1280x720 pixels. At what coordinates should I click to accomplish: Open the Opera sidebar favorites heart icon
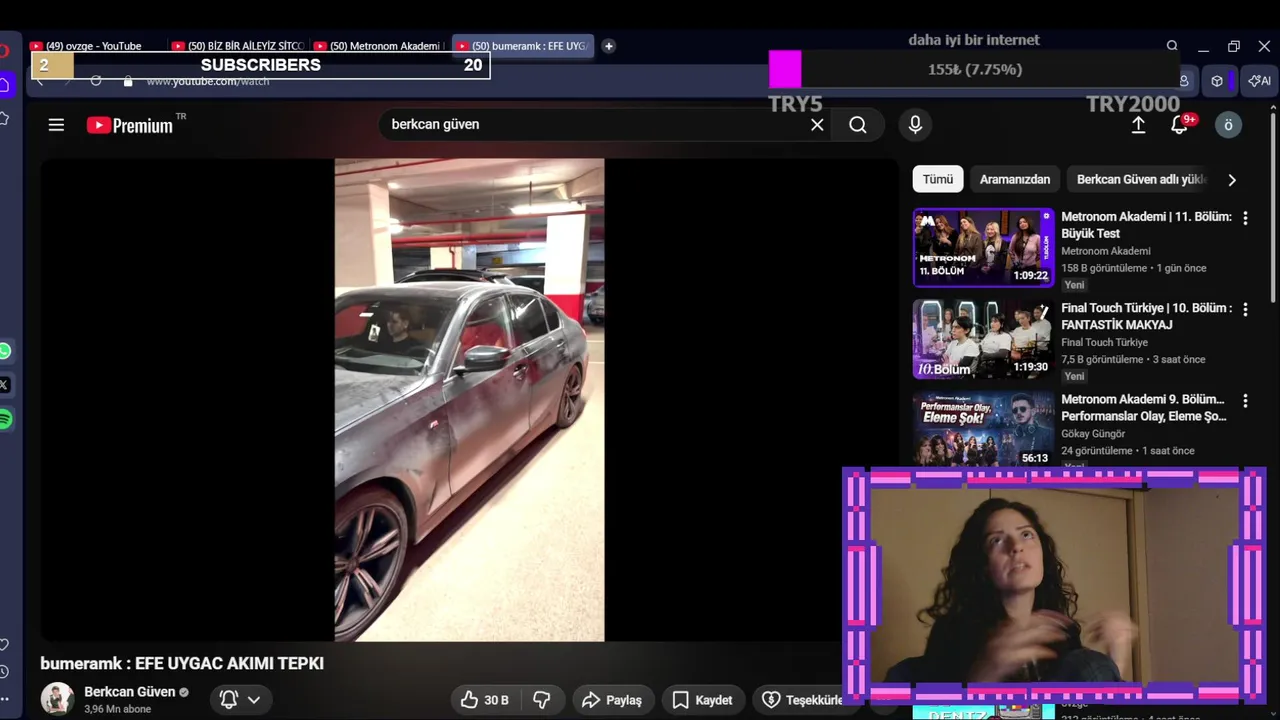(5, 645)
